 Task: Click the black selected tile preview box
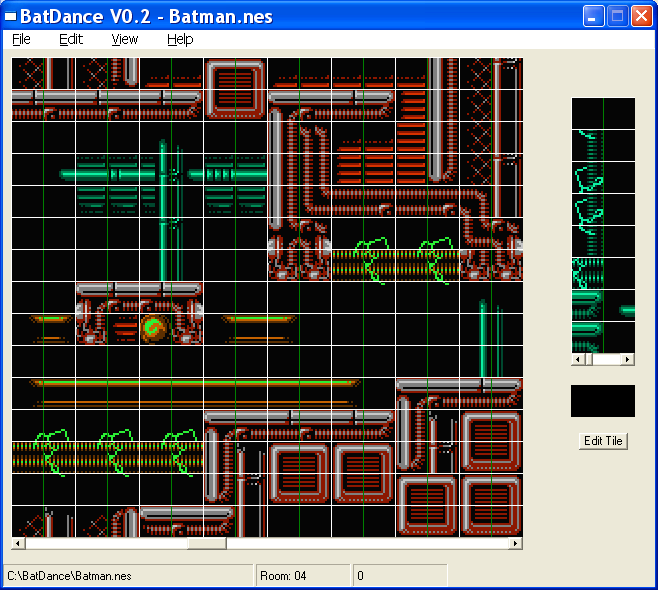pos(602,401)
